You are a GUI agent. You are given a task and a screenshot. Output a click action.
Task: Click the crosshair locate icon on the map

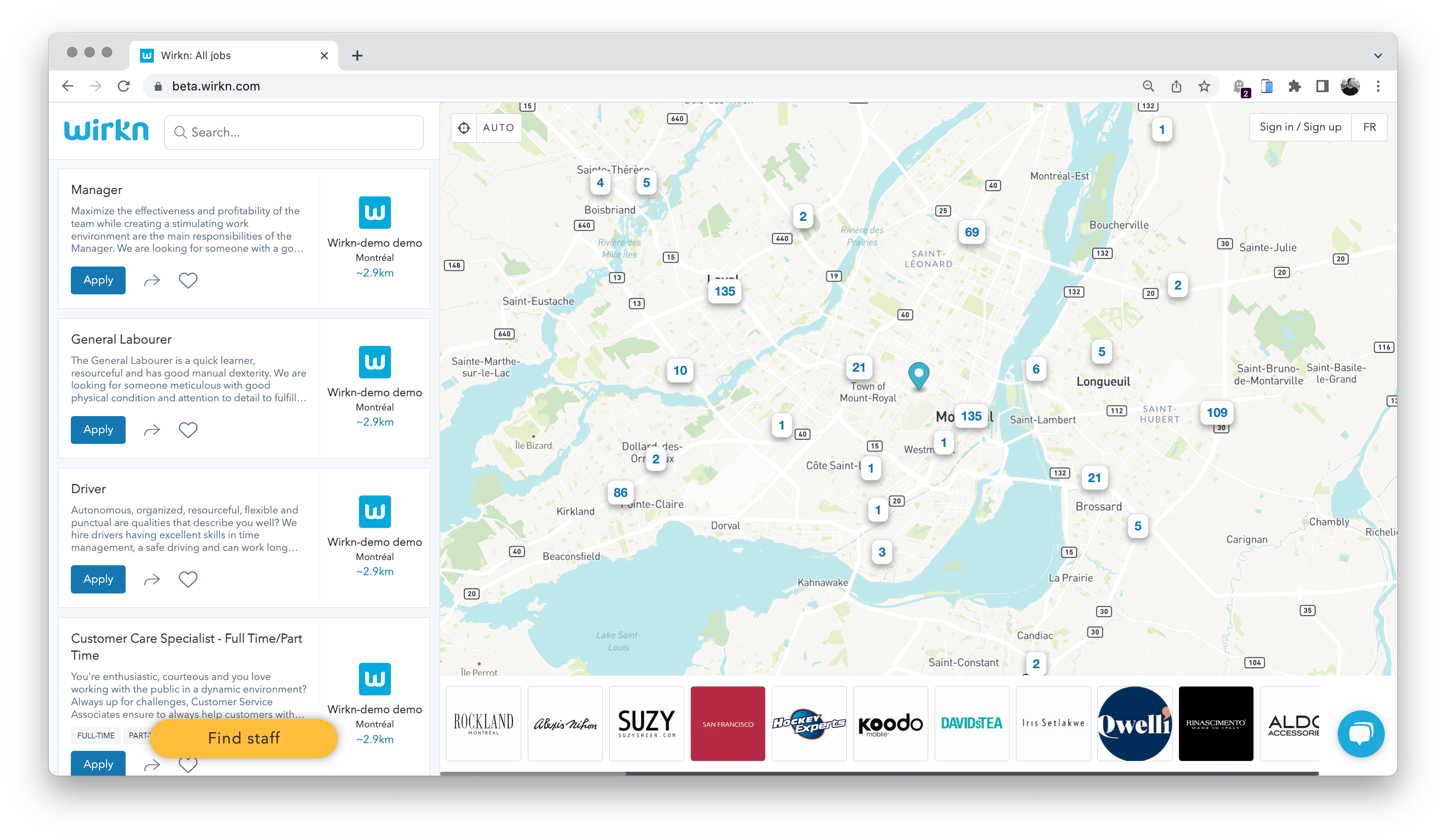point(463,127)
